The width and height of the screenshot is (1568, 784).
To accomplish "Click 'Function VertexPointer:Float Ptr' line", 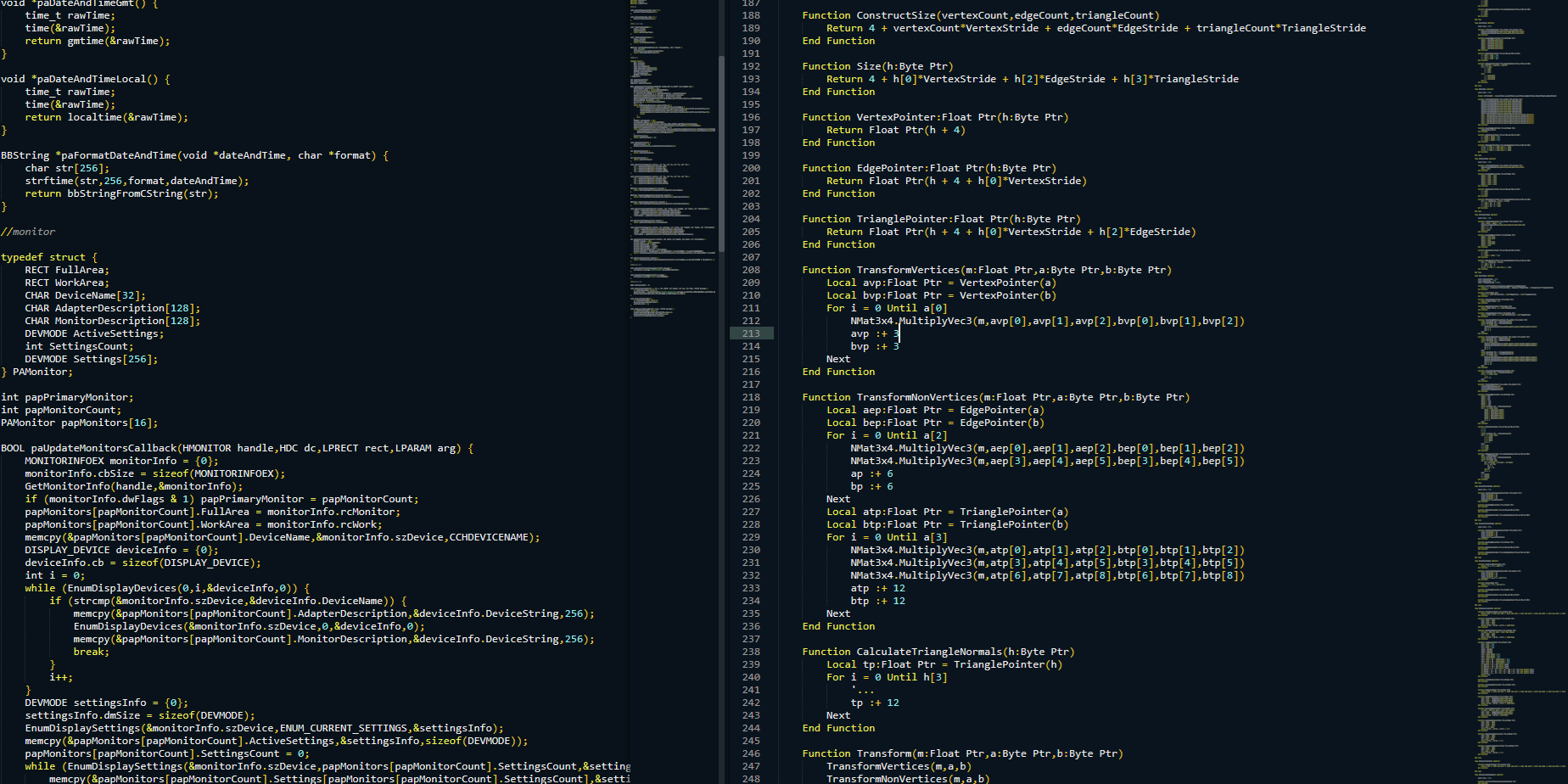I will point(935,117).
